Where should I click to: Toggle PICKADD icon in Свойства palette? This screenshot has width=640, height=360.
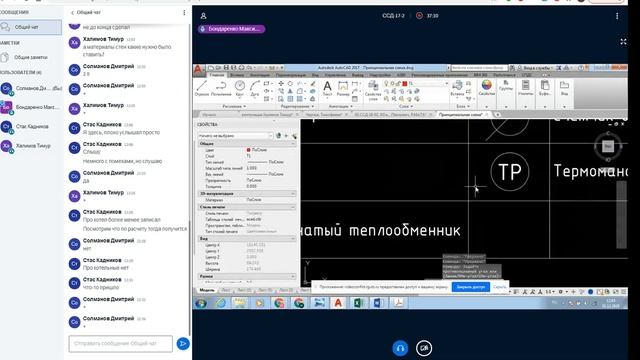278,136
